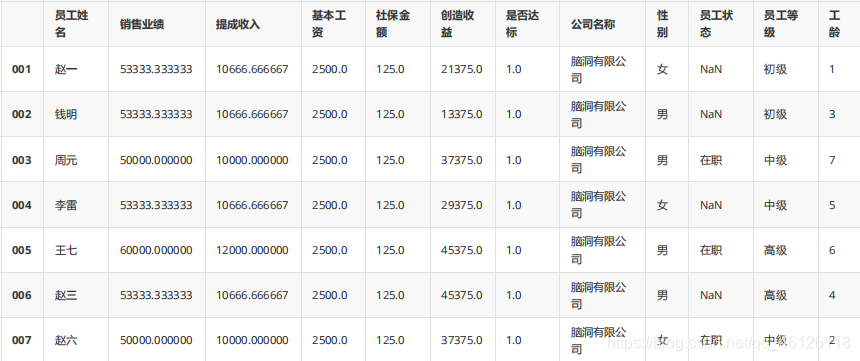860x361 pixels.
Task: Click row index 004
Action: [22, 205]
